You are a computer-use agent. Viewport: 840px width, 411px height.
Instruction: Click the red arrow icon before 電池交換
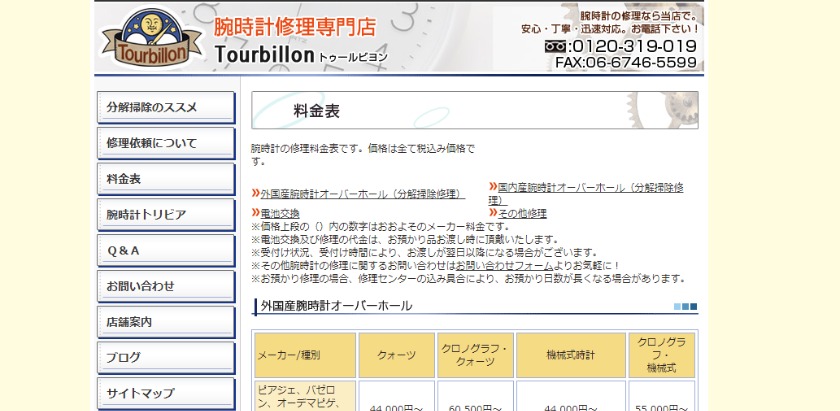[x=256, y=213]
